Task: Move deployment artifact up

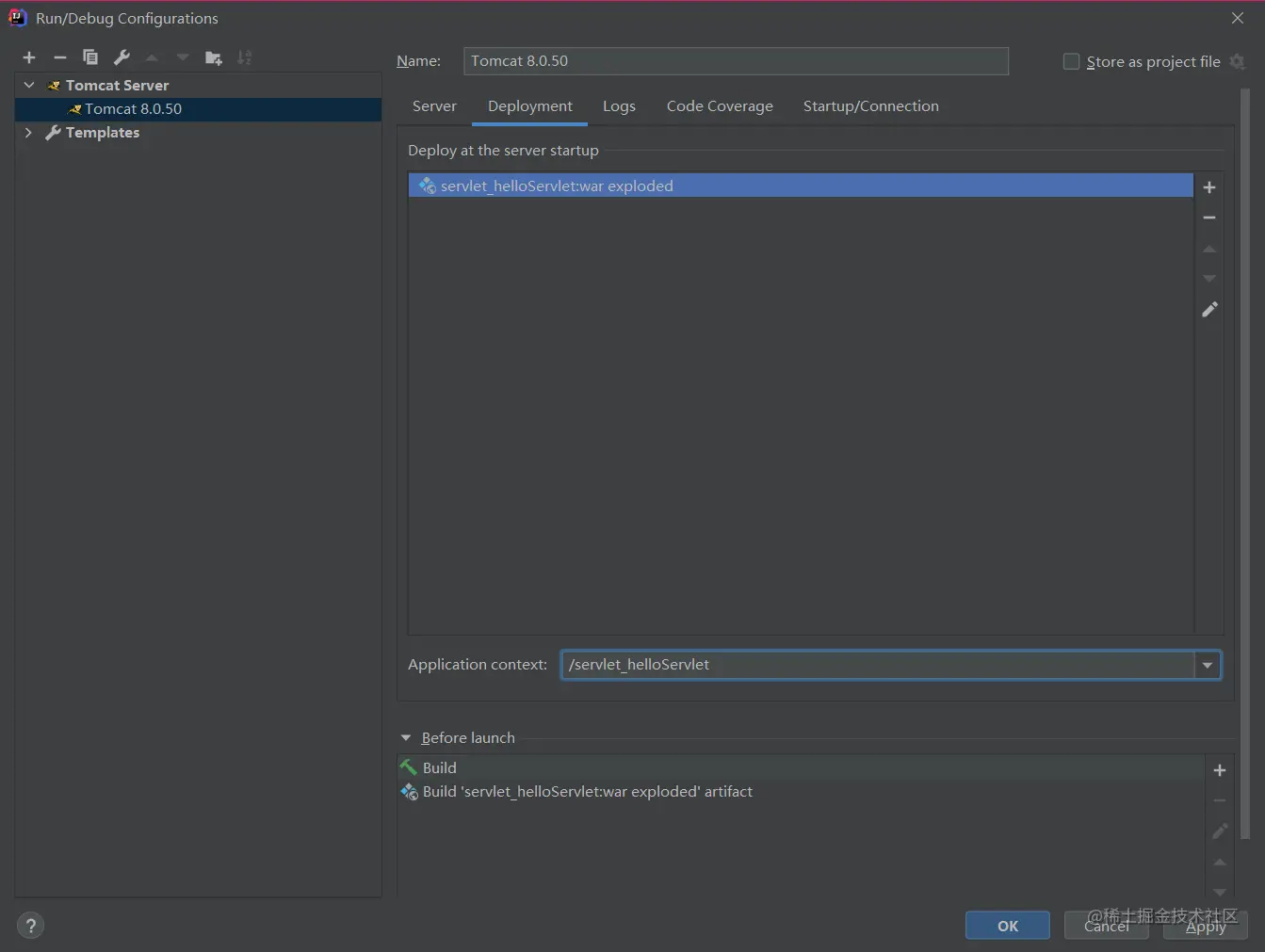Action: click(x=1209, y=249)
